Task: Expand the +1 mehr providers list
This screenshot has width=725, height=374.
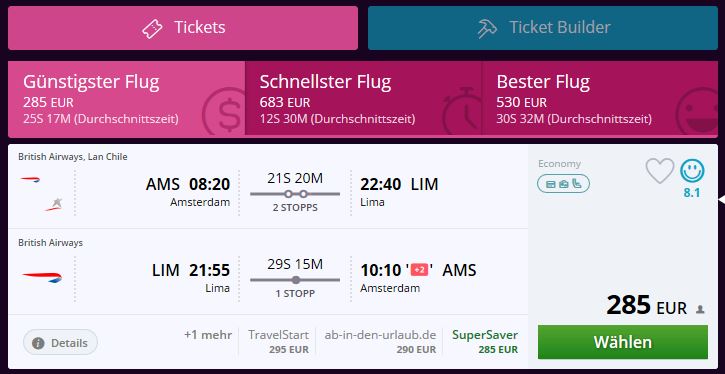Action: [208, 335]
